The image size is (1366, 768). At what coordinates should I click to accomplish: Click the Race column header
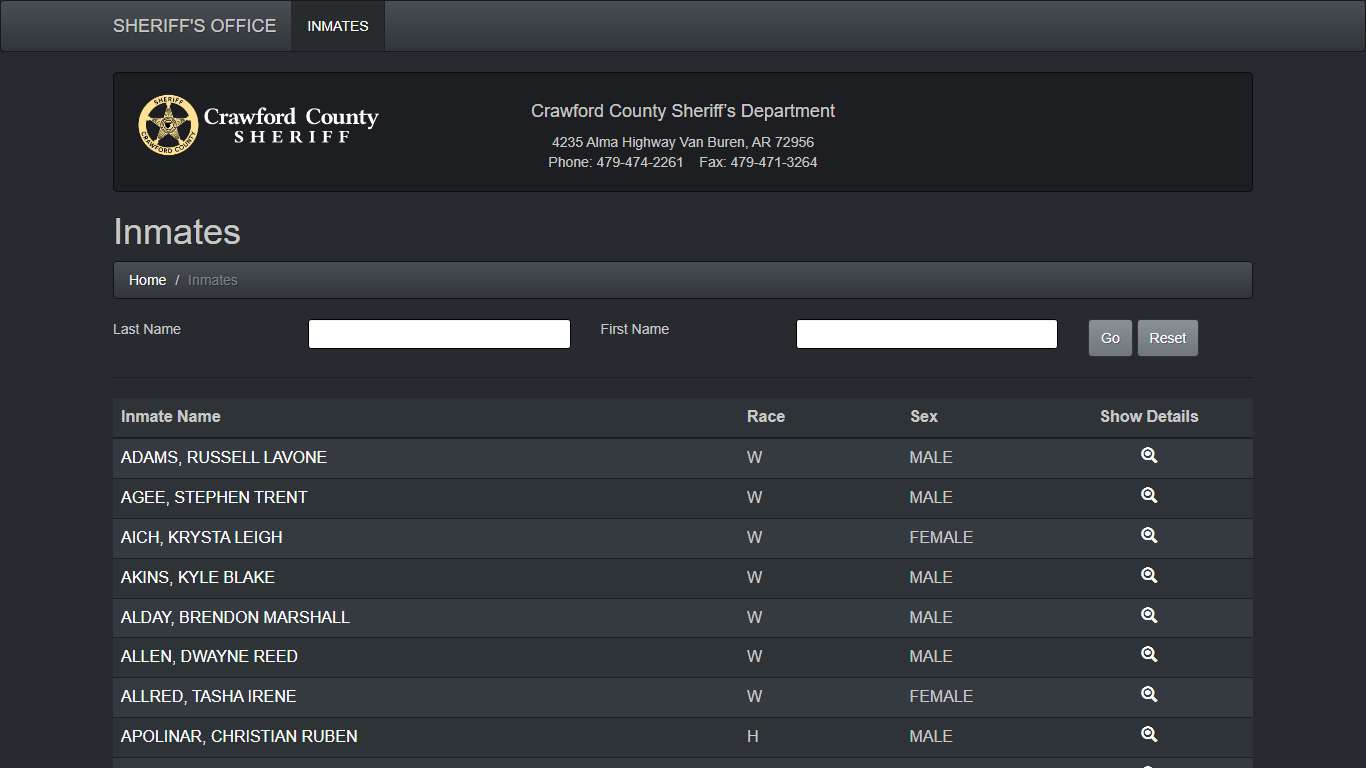click(765, 417)
